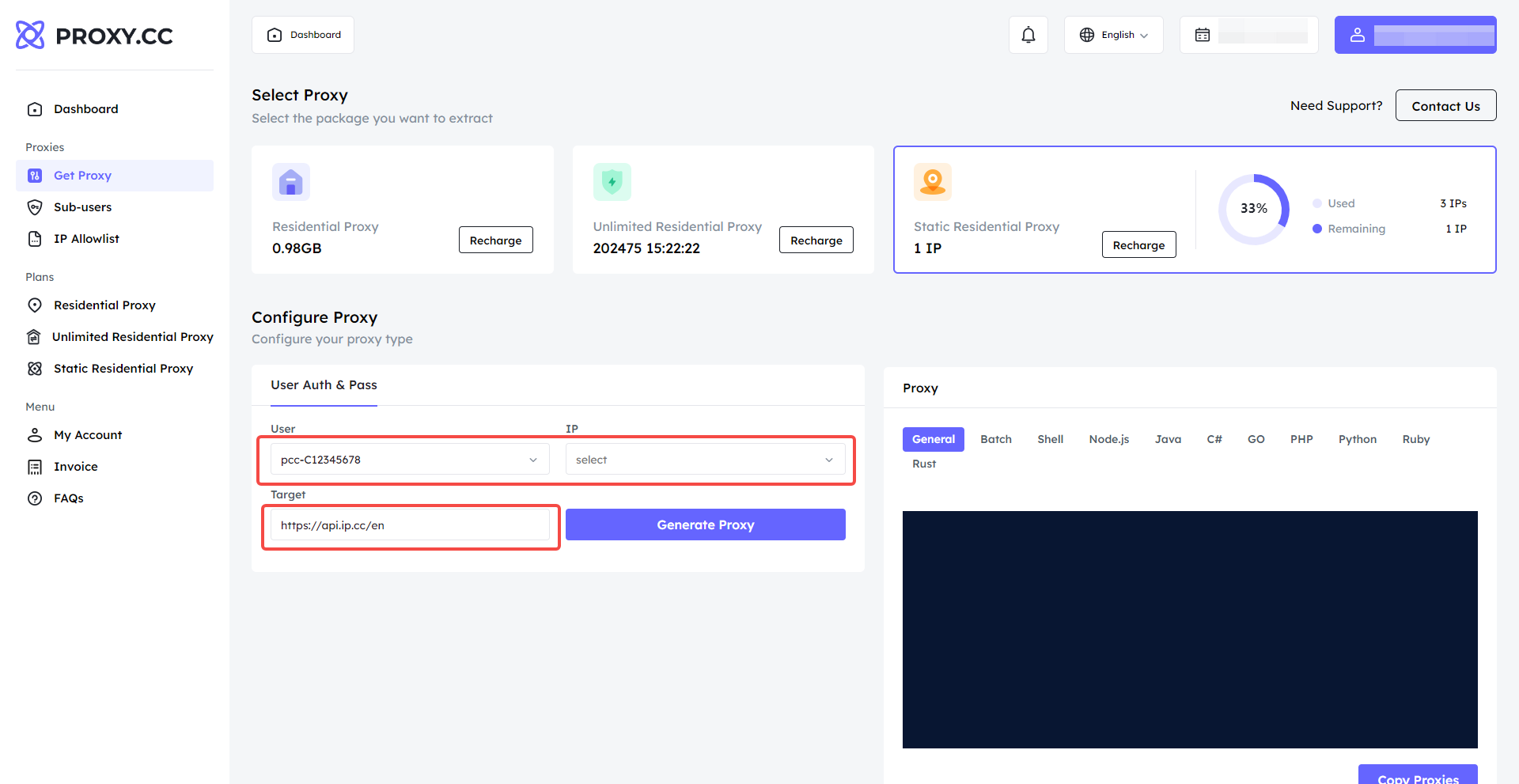Image resolution: width=1519 pixels, height=784 pixels.
Task: Click the Unlimited Residential Proxy house icon
Action: point(33,337)
